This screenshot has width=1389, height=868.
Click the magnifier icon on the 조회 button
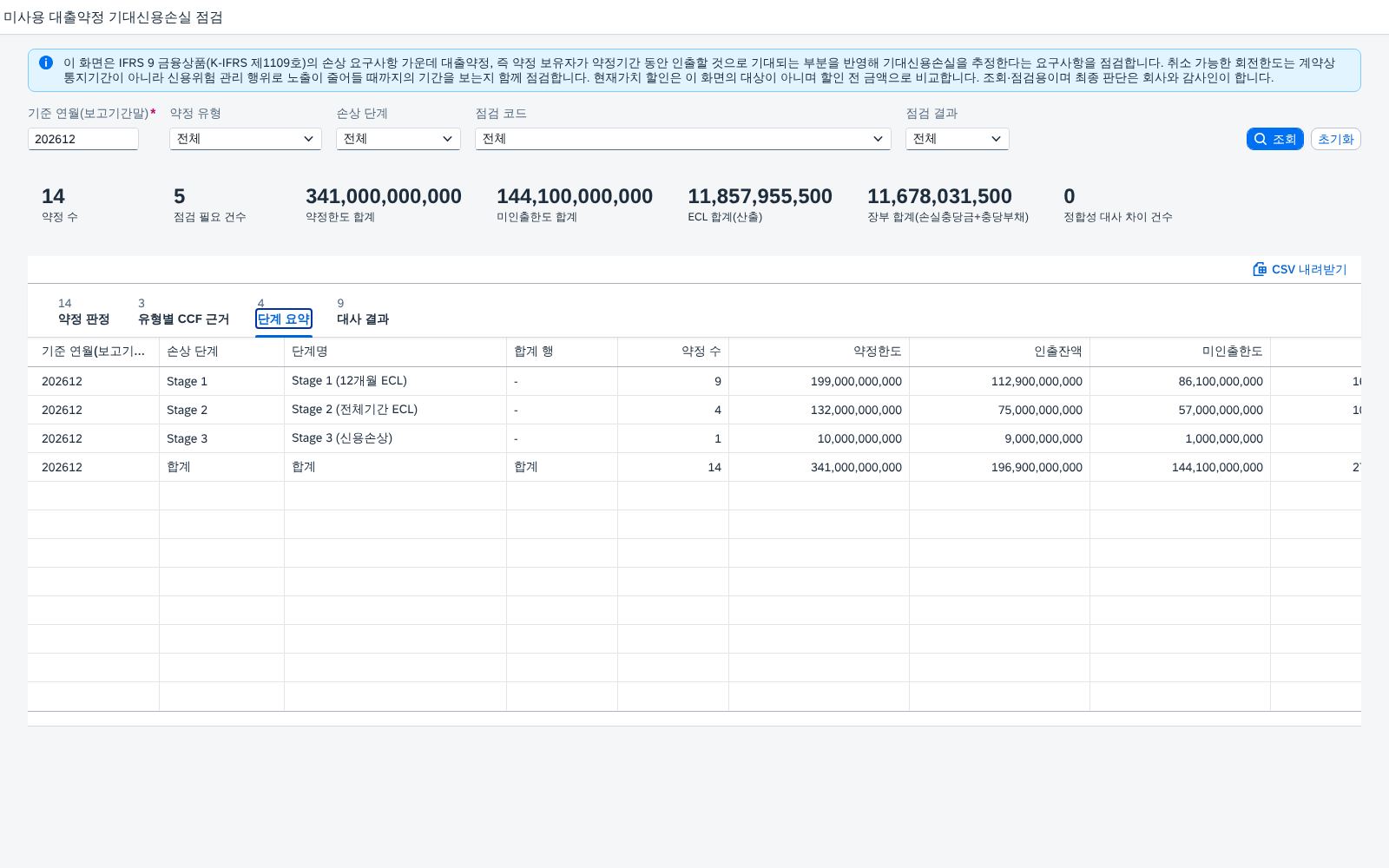coord(1261,139)
